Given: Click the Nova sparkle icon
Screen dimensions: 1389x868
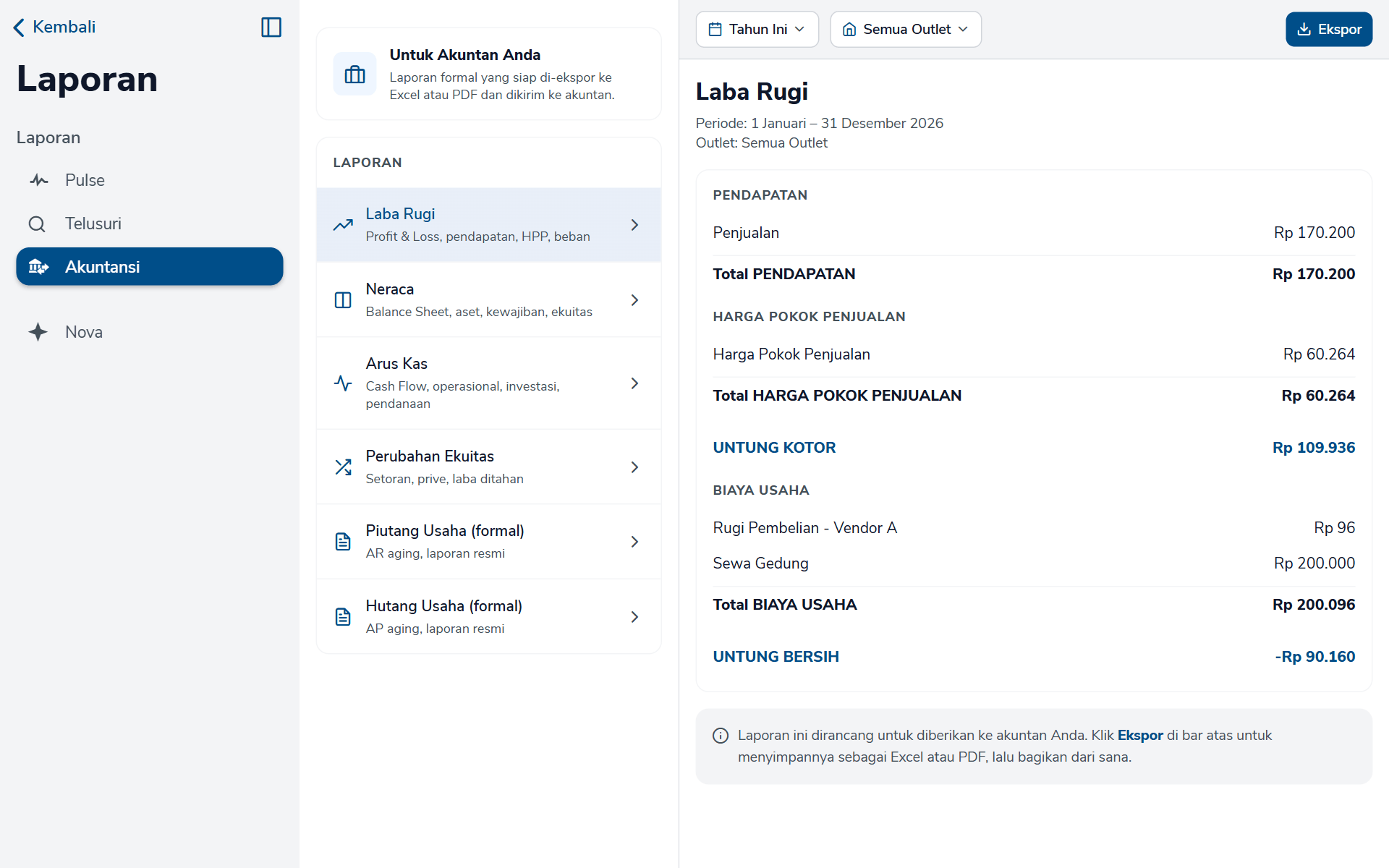Looking at the screenshot, I should coord(38,332).
